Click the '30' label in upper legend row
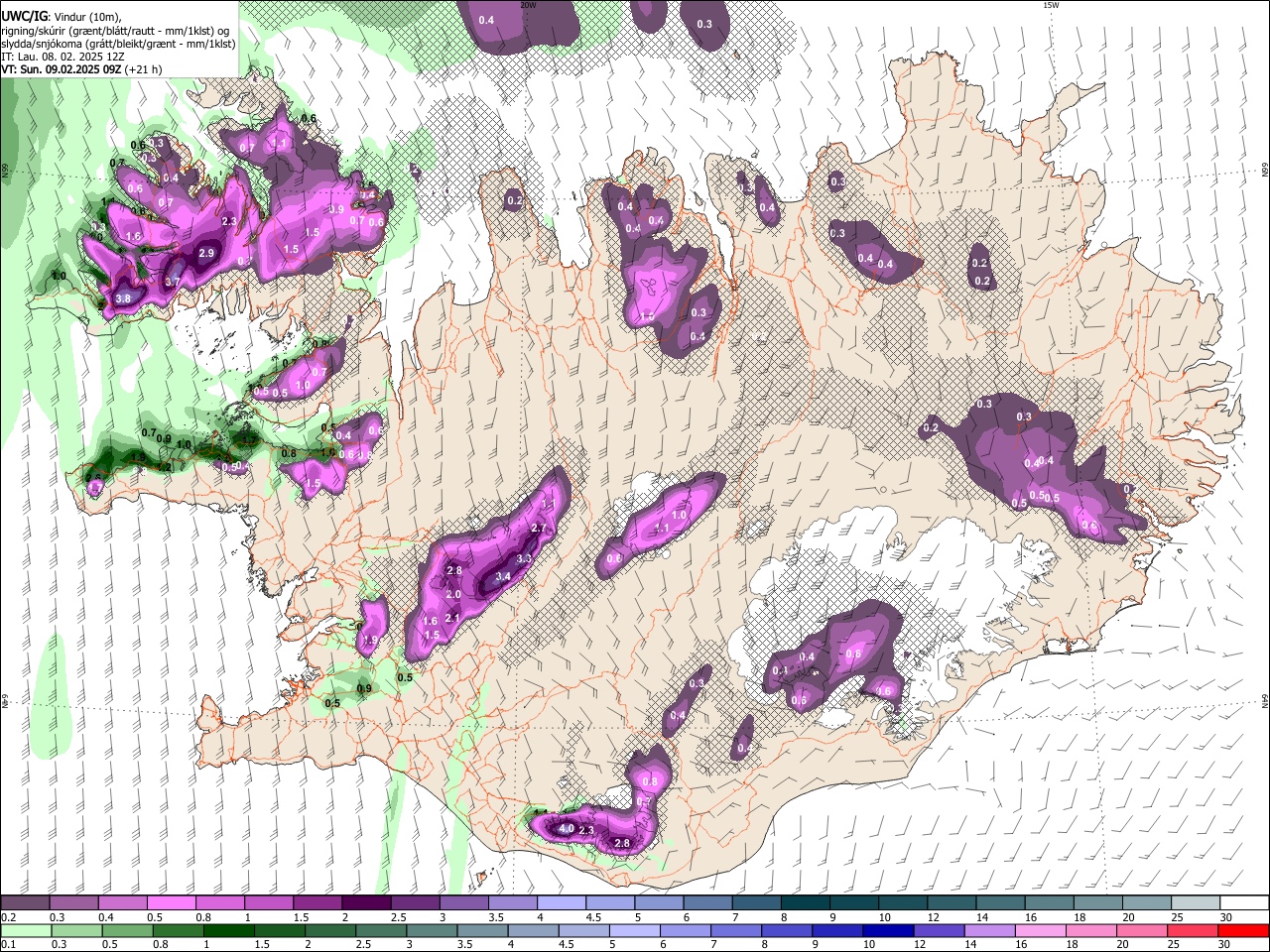This screenshot has width=1270, height=952. (1226, 917)
